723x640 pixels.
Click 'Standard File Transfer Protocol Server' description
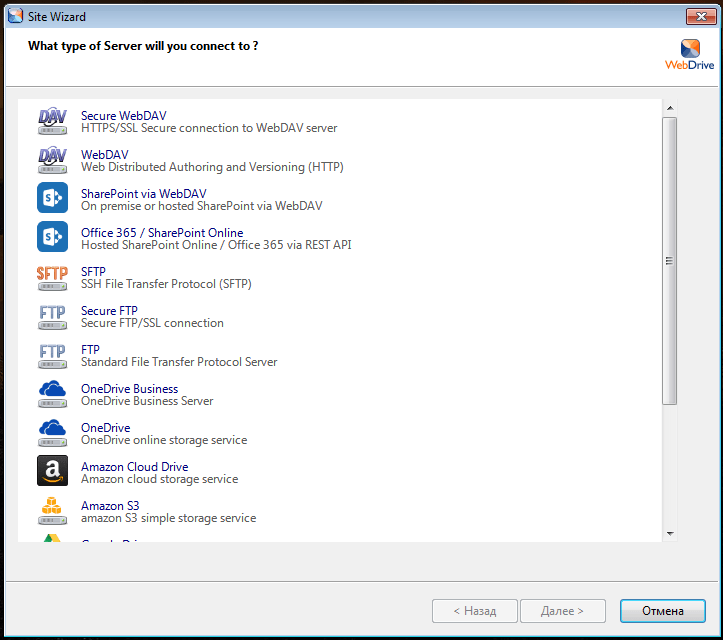[x=179, y=362]
